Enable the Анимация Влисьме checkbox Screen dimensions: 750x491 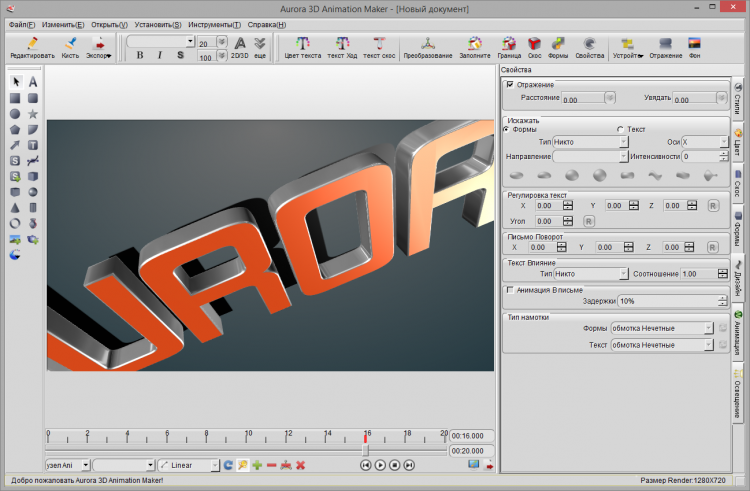pyautogui.click(x=511, y=289)
